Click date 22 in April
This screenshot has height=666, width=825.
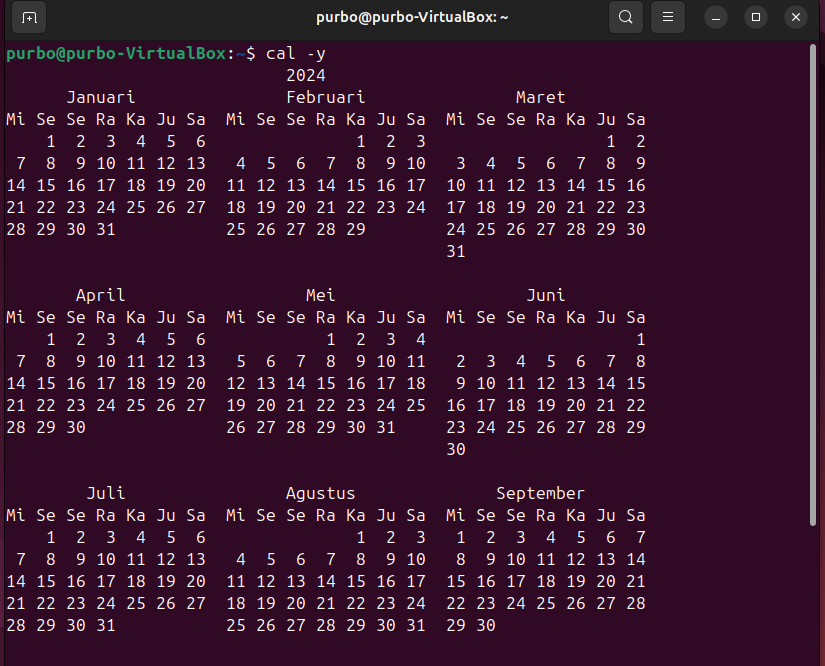46,405
